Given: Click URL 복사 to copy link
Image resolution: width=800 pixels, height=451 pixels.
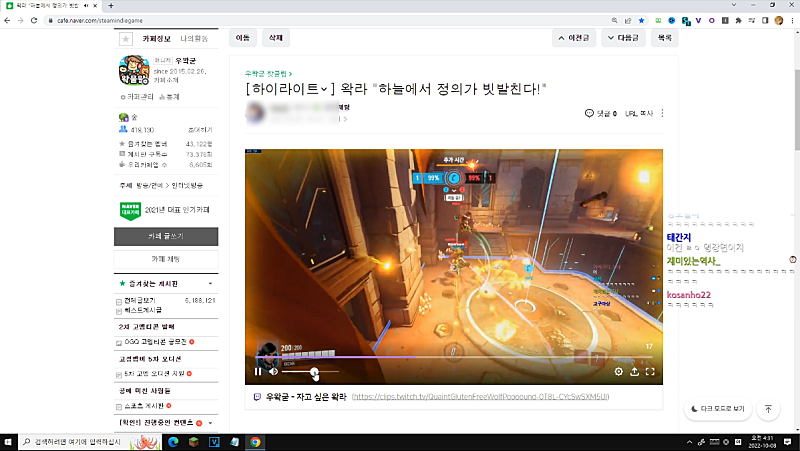Looking at the screenshot, I should point(639,113).
